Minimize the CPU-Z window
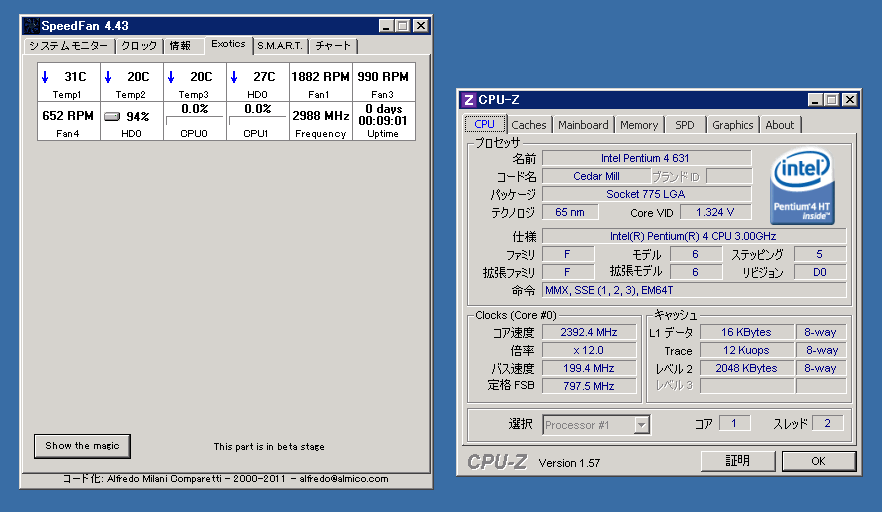This screenshot has width=882, height=512. click(815, 100)
